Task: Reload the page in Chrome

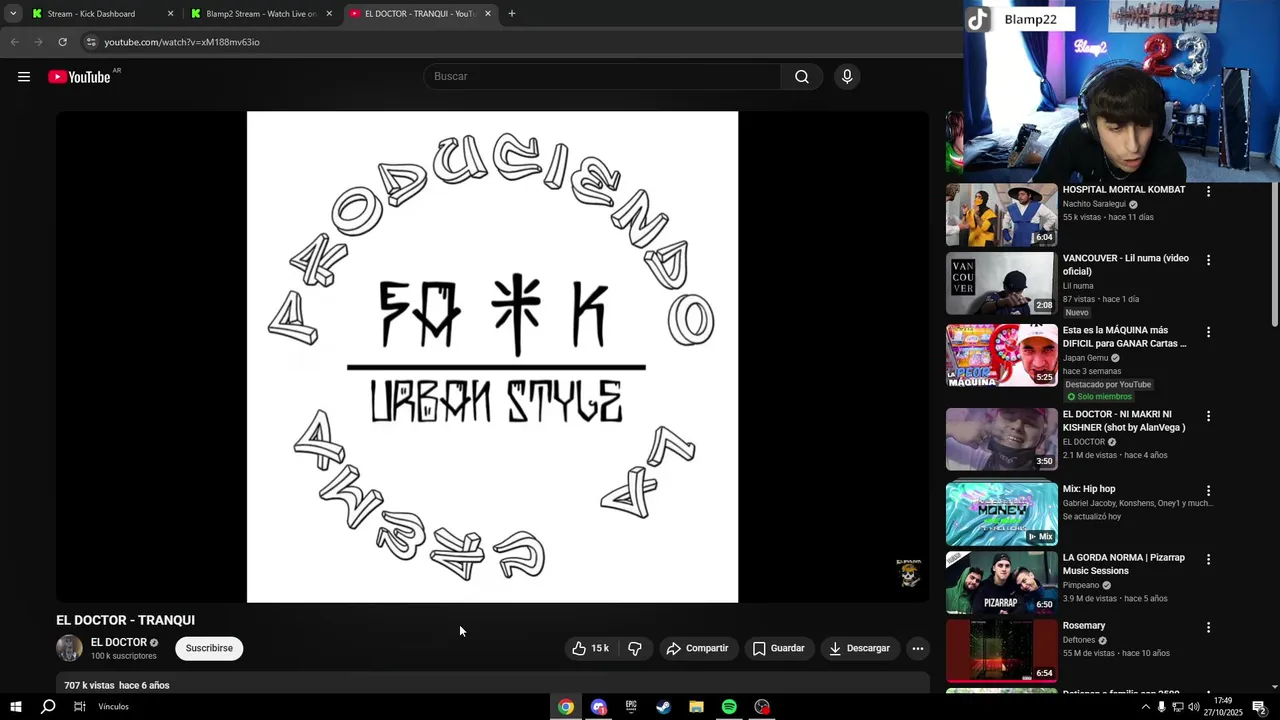Action: click(x=62, y=42)
